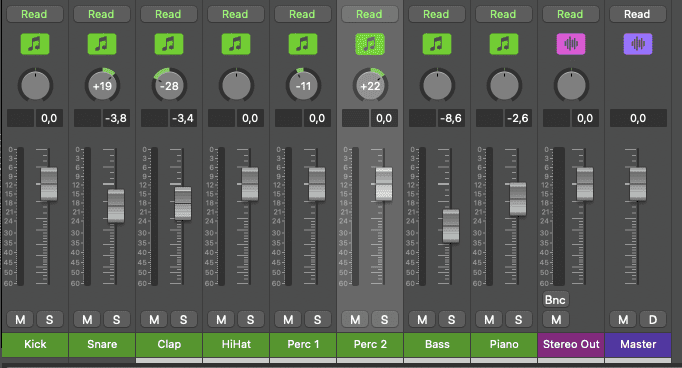This screenshot has width=682, height=368.
Task: Mute the Snare channel
Action: (87, 320)
